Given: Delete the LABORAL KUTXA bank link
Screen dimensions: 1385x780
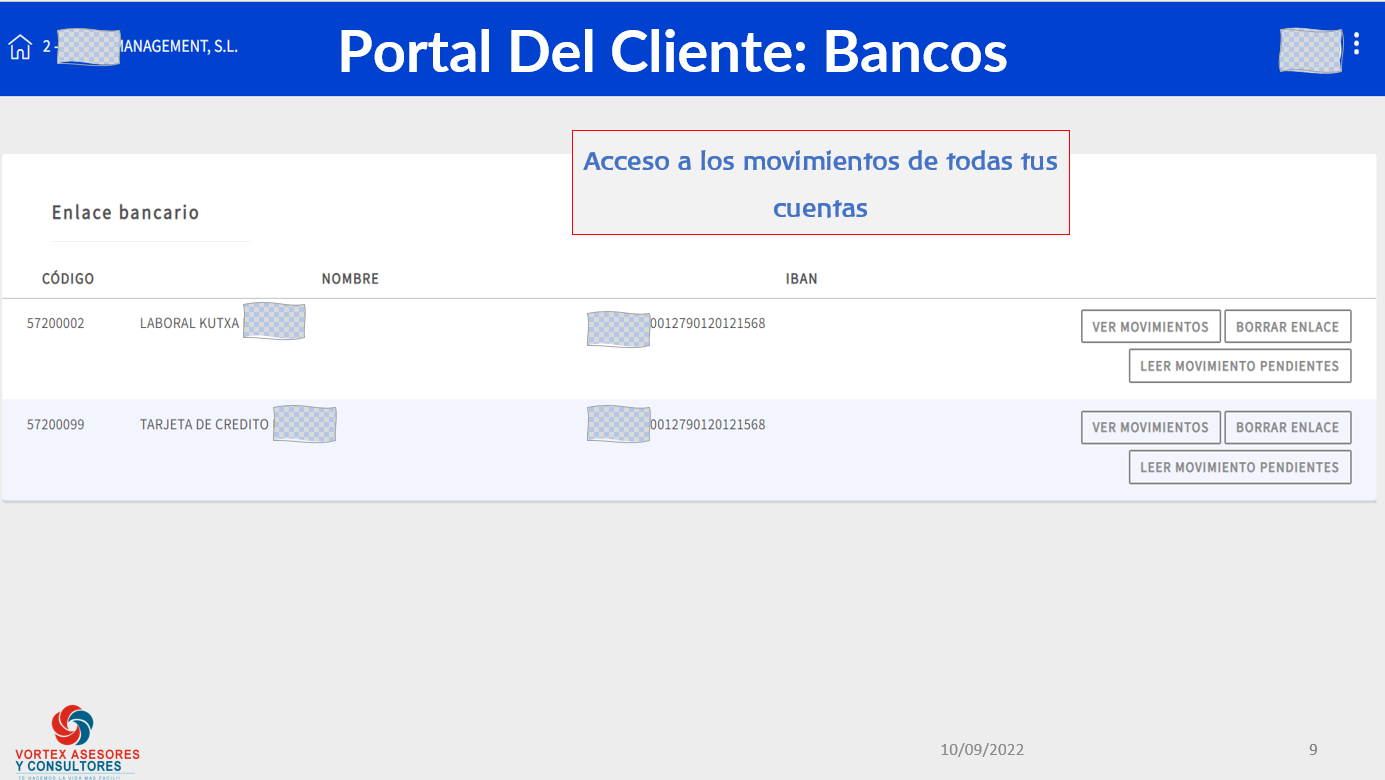Looking at the screenshot, I should [x=1287, y=327].
